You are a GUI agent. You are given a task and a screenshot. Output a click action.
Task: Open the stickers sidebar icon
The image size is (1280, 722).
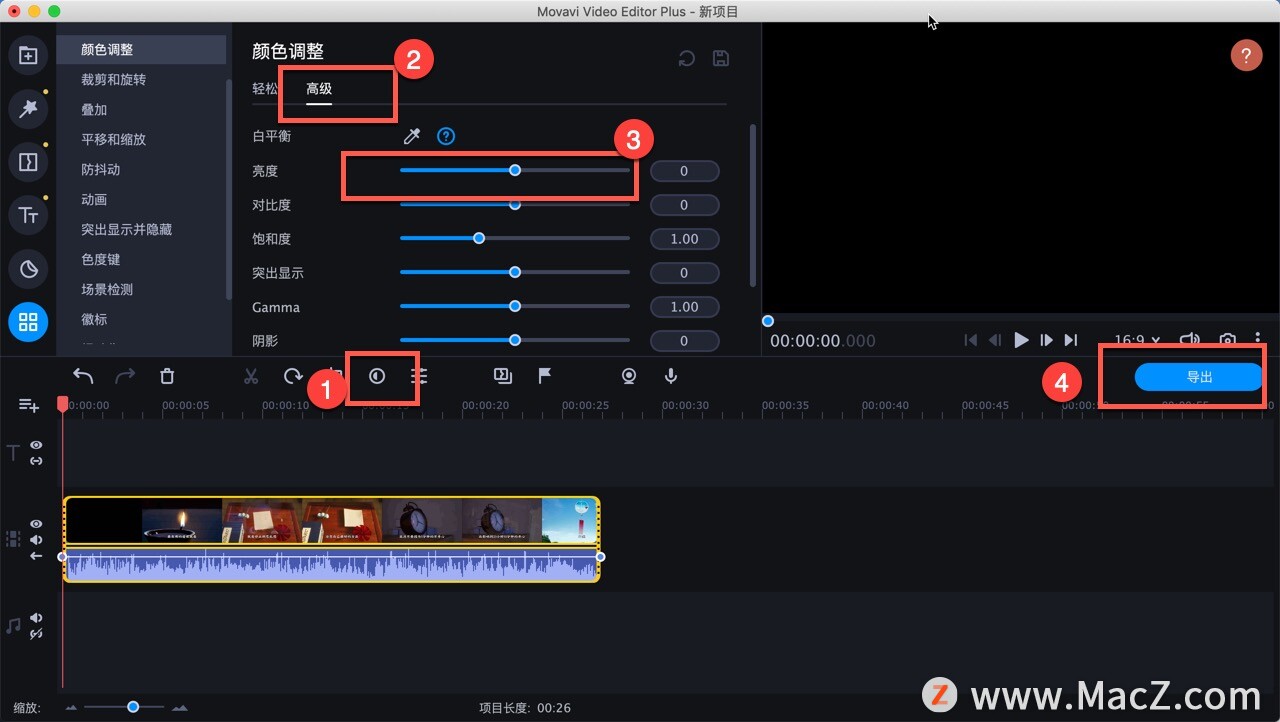click(28, 268)
